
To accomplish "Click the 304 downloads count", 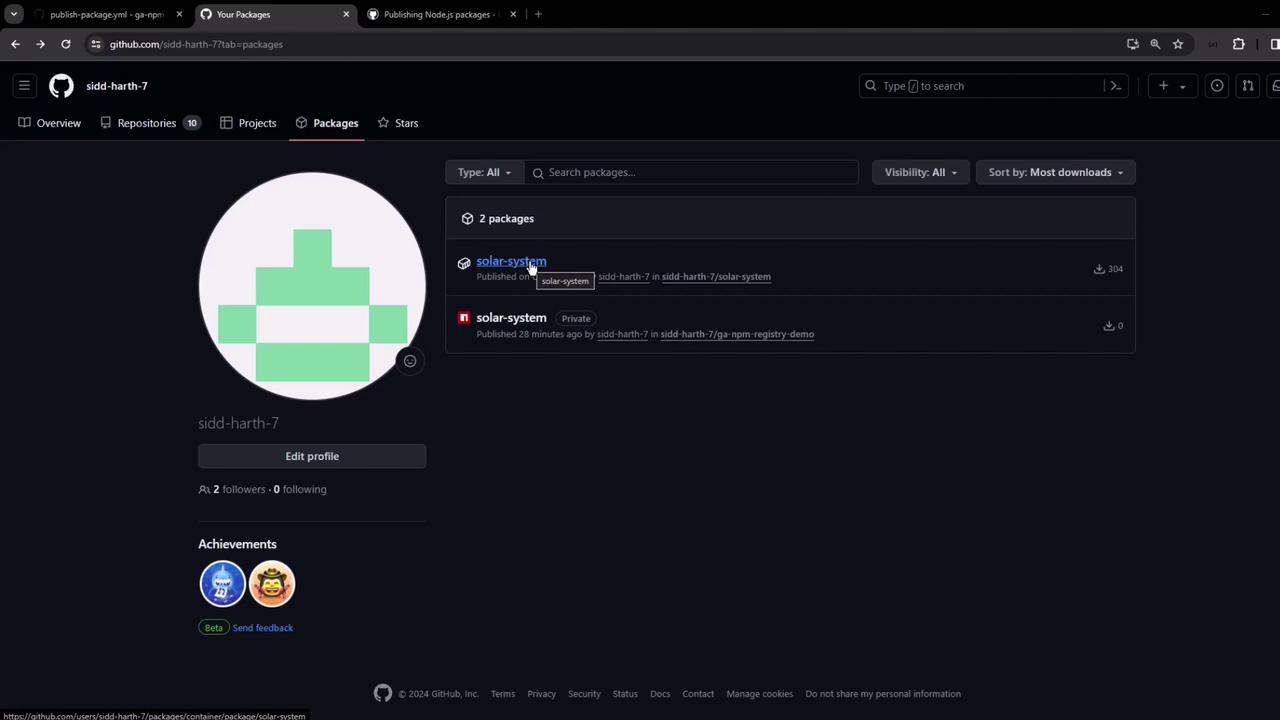I will (1109, 269).
